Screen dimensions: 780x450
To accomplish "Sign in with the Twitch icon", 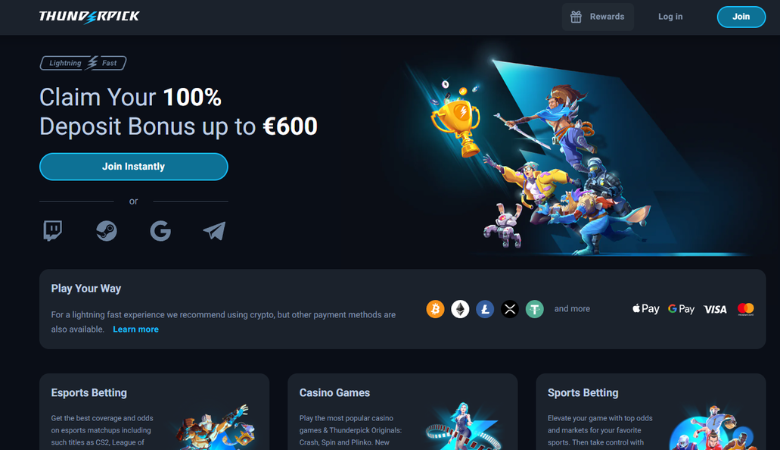I will pos(53,231).
